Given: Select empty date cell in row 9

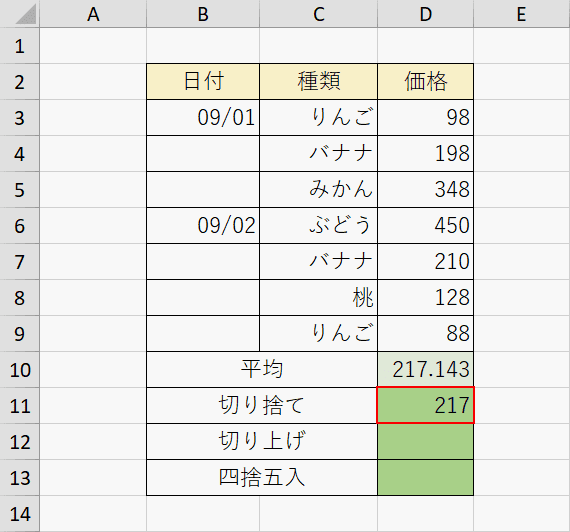Looking at the screenshot, I should (203, 334).
